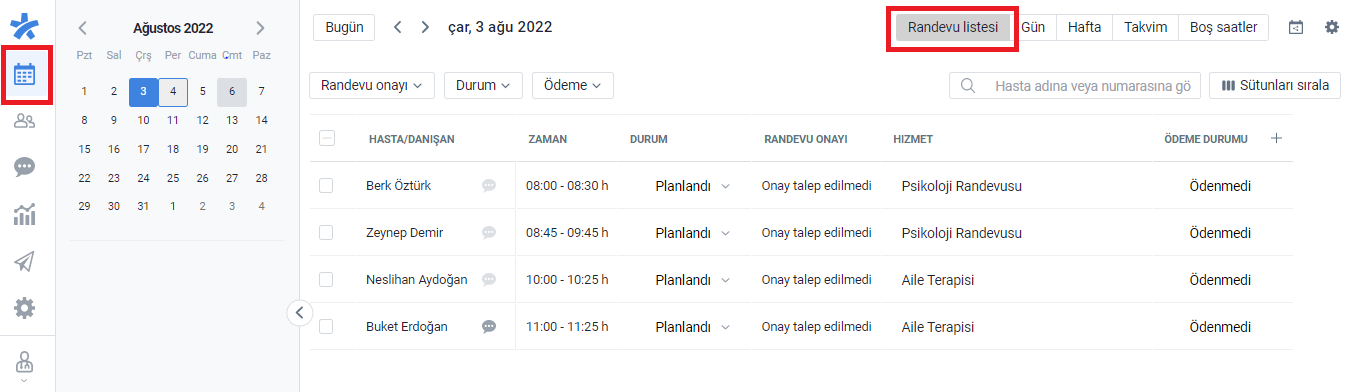The width and height of the screenshot is (1350, 392).
Task: Tick the checkbox for Zeynep Demir
Action: click(x=326, y=232)
